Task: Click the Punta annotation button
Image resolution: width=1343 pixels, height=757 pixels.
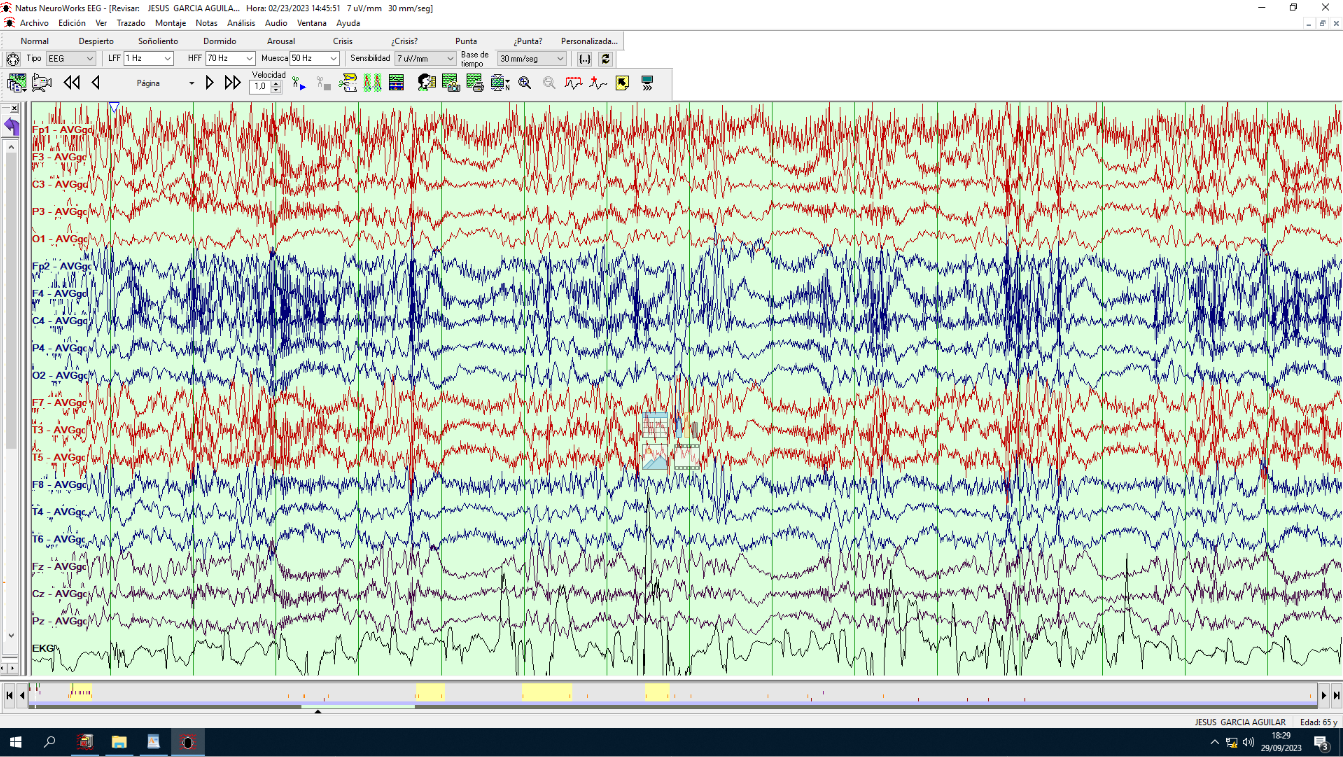Action: tap(466, 41)
